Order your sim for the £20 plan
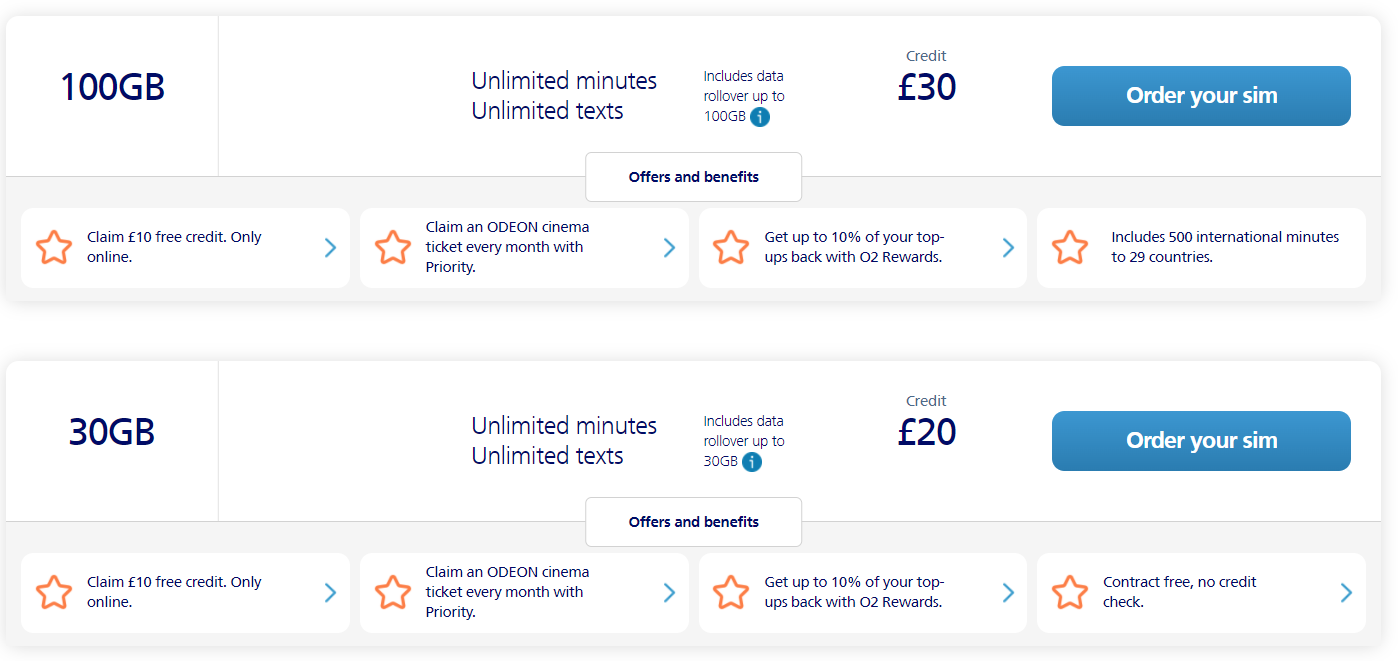Viewport: 1398px width, 661px height. [x=1201, y=441]
